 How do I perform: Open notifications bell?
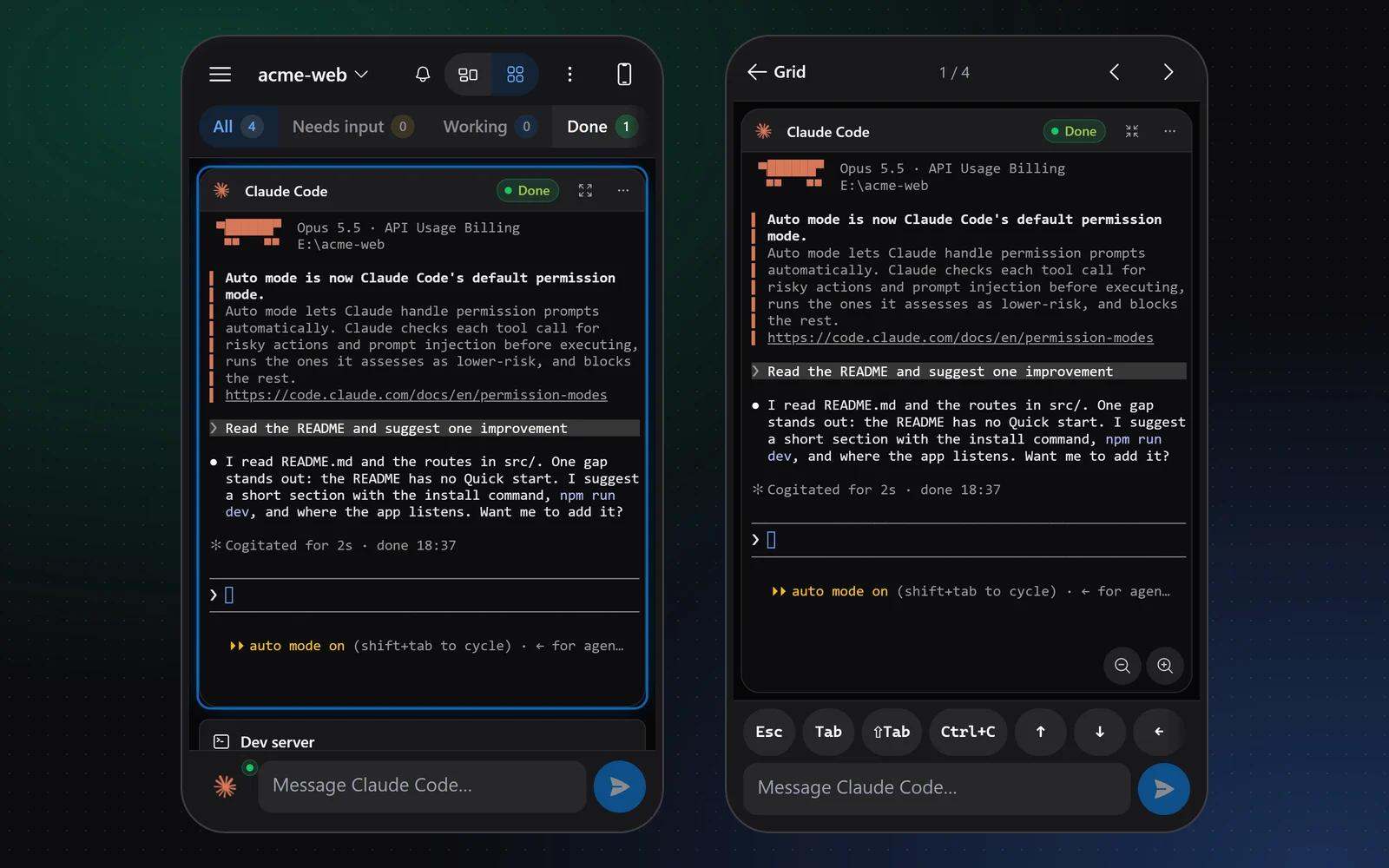pos(423,75)
